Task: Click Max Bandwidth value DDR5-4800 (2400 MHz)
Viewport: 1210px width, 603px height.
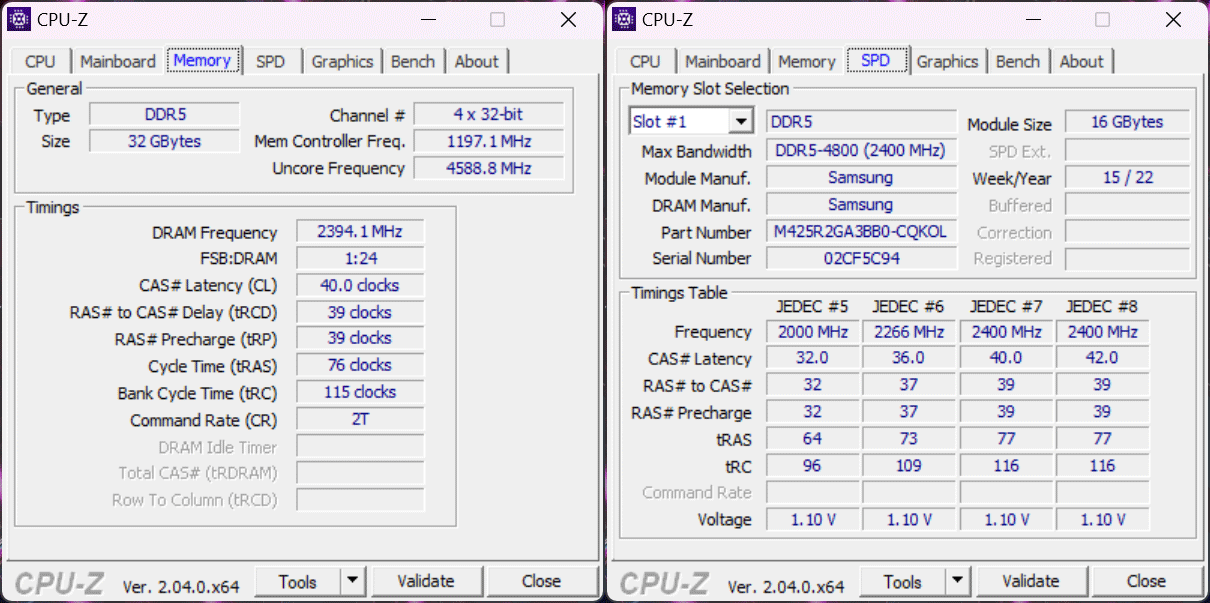Action: pyautogui.click(x=861, y=150)
